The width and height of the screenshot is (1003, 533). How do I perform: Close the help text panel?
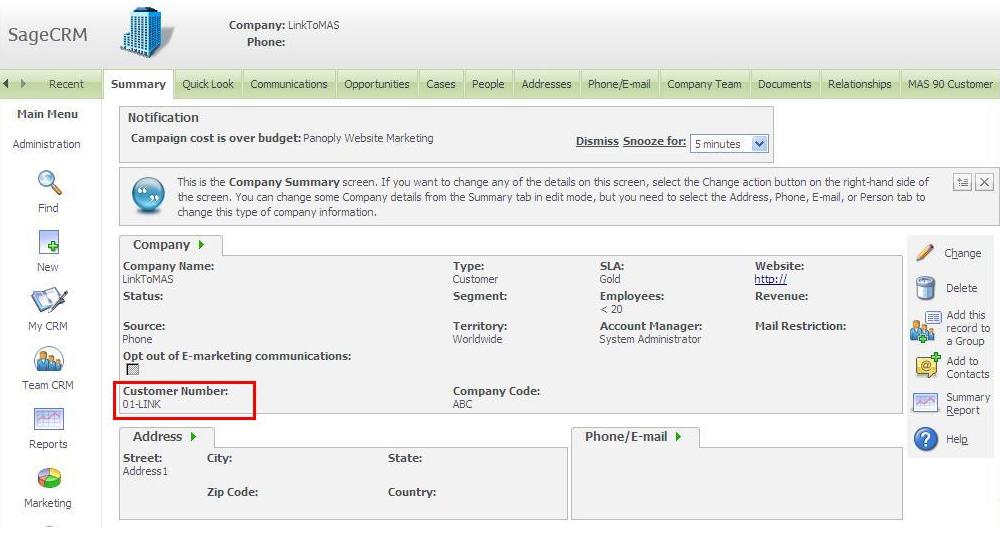pyautogui.click(x=984, y=182)
